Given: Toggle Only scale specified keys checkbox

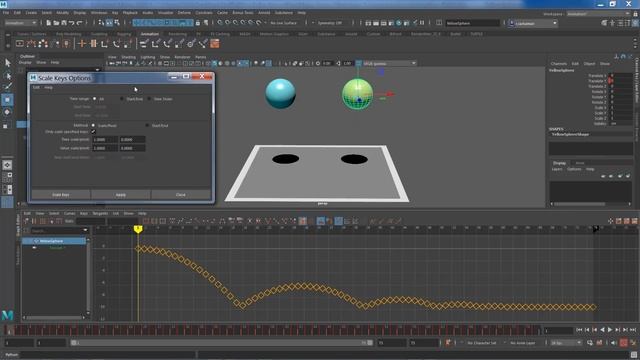Looking at the screenshot, I should 93,132.
